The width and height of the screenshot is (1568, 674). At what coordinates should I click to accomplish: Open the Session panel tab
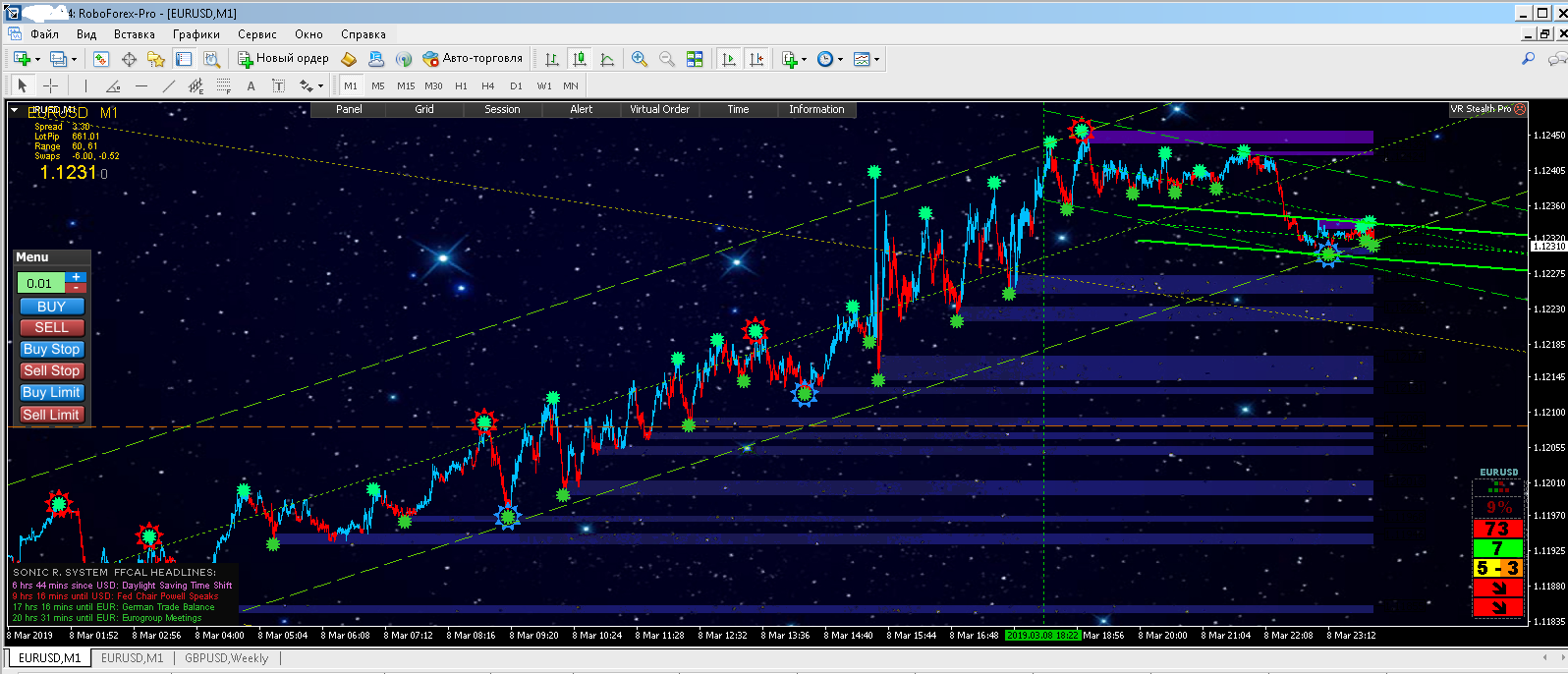coord(502,109)
